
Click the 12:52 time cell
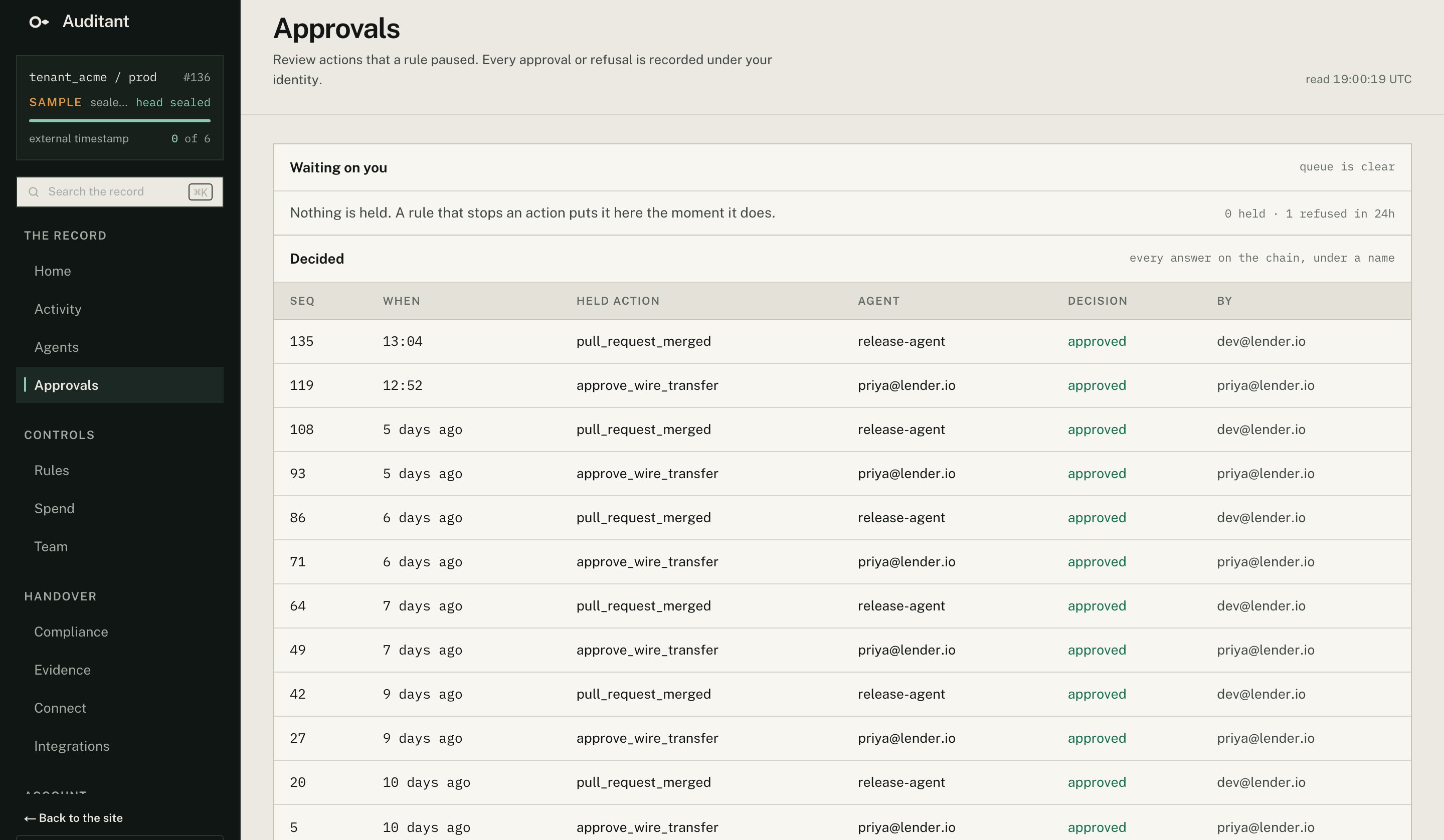pos(402,385)
